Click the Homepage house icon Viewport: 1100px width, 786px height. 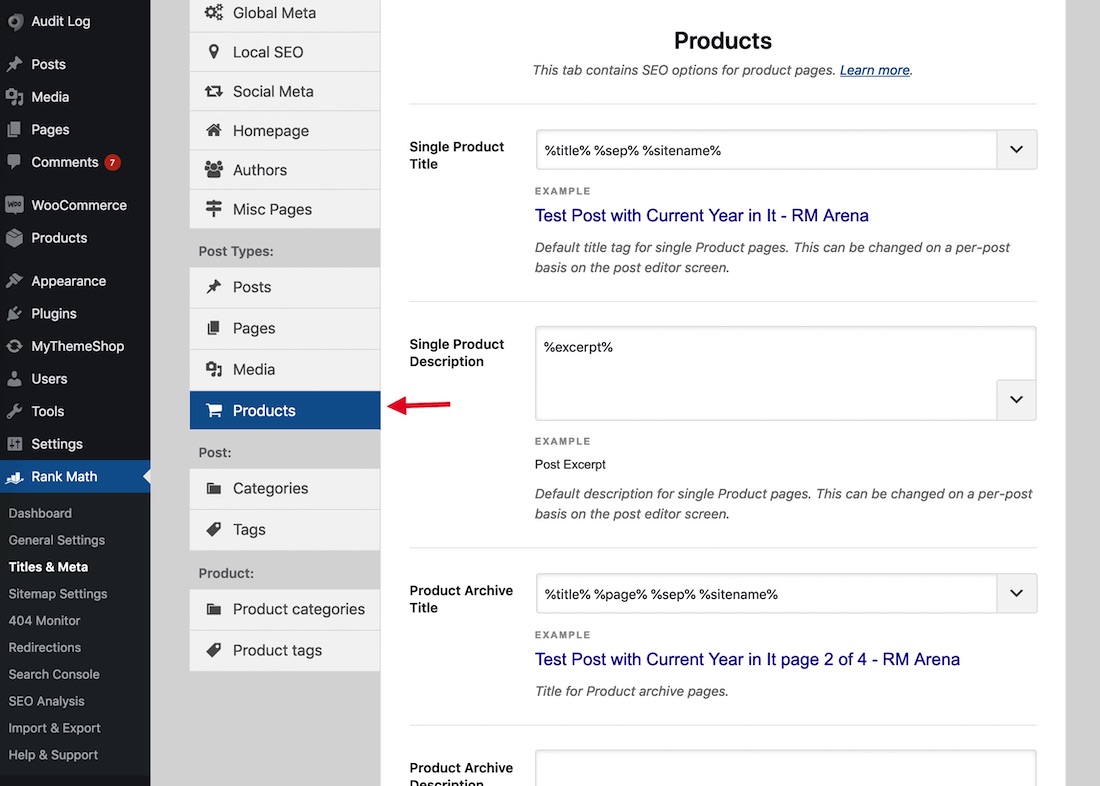(214, 131)
